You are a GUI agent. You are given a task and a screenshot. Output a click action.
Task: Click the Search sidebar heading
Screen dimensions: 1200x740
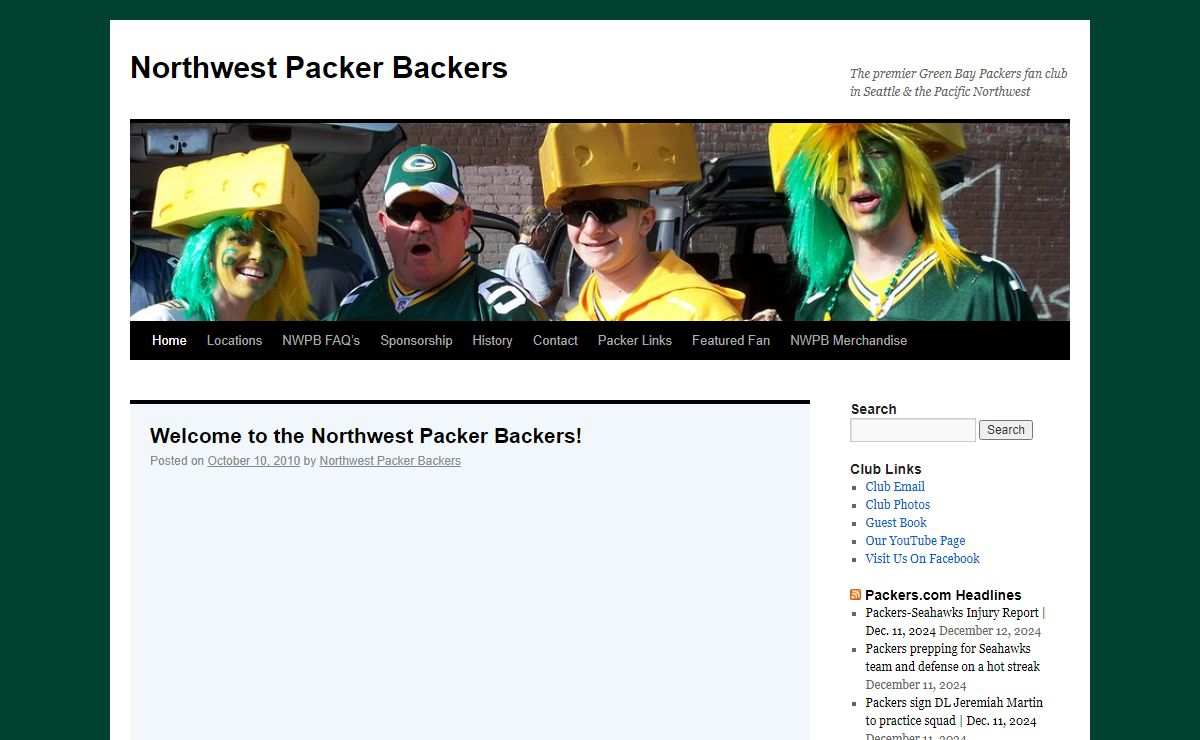tap(874, 409)
